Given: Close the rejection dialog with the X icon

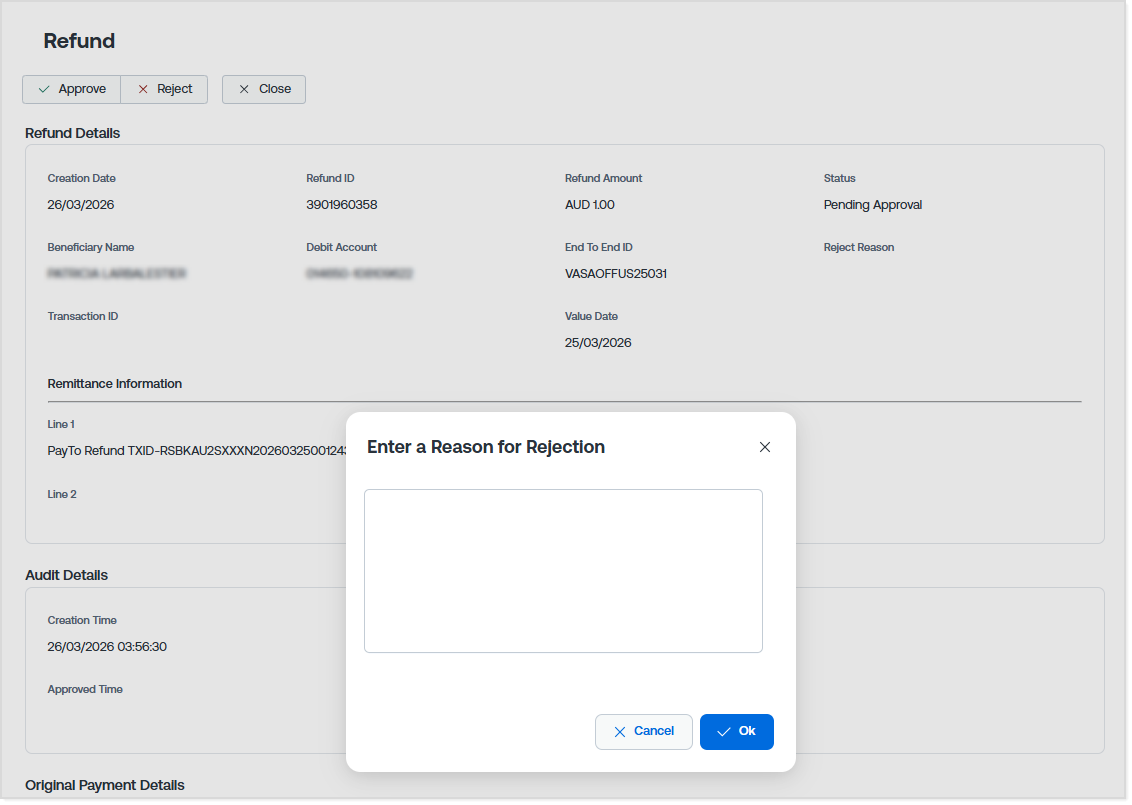Looking at the screenshot, I should pyautogui.click(x=765, y=448).
